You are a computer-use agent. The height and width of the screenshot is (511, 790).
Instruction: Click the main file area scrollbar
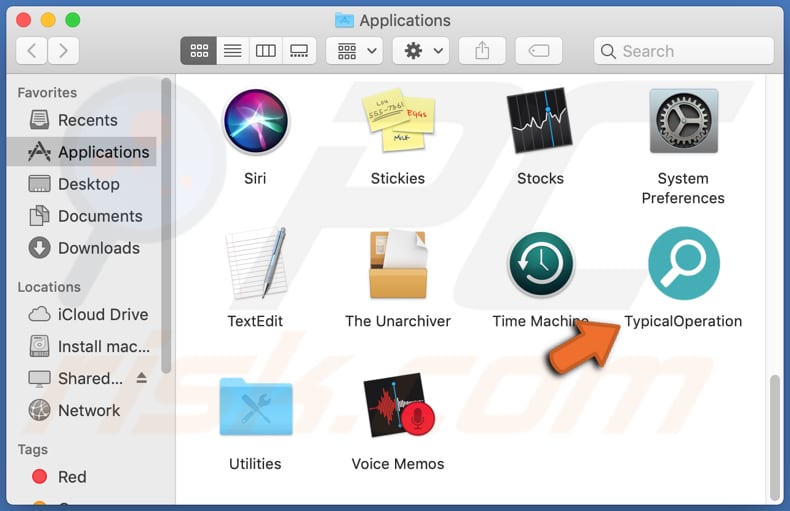click(775, 437)
